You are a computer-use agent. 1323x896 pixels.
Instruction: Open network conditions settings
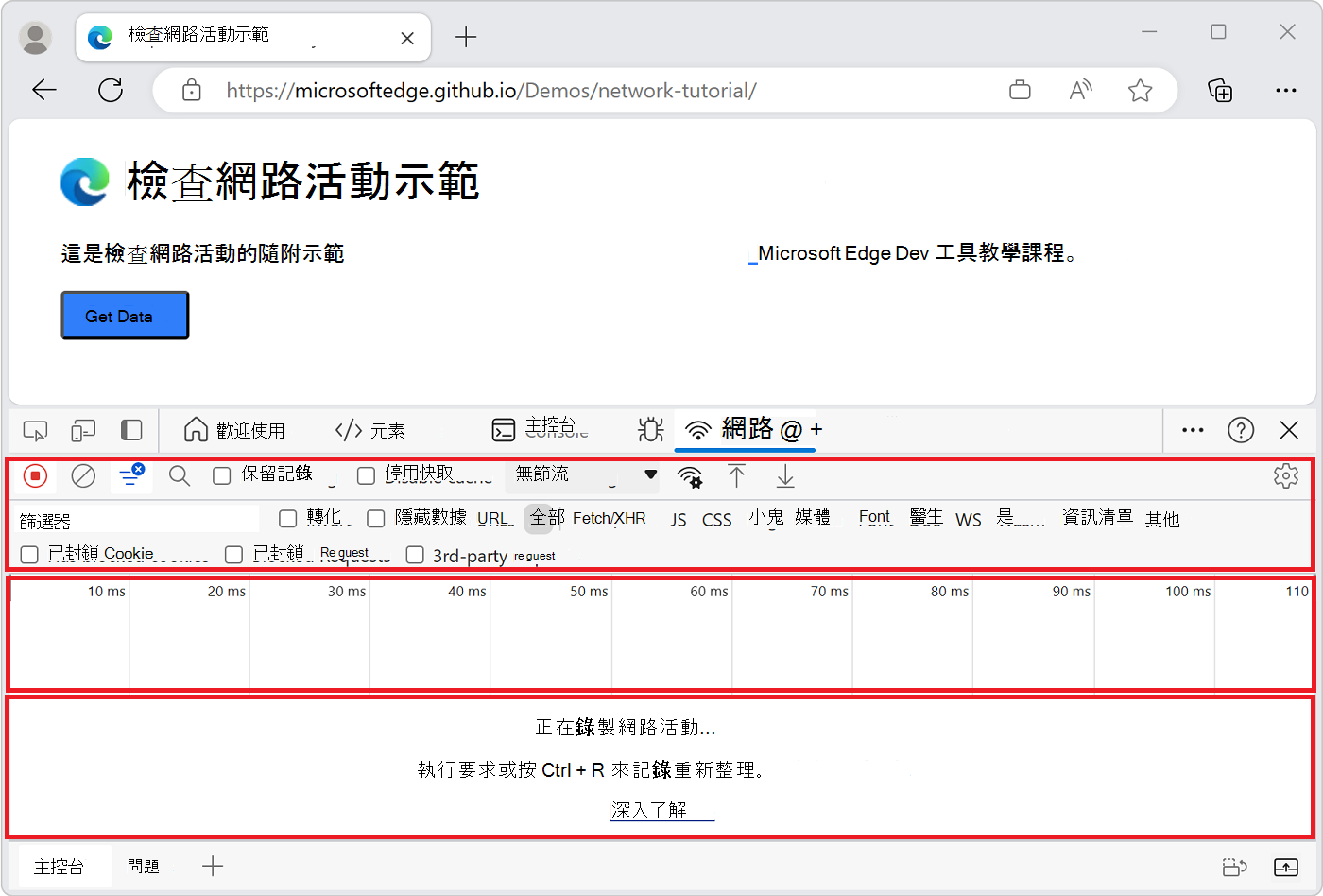click(691, 477)
